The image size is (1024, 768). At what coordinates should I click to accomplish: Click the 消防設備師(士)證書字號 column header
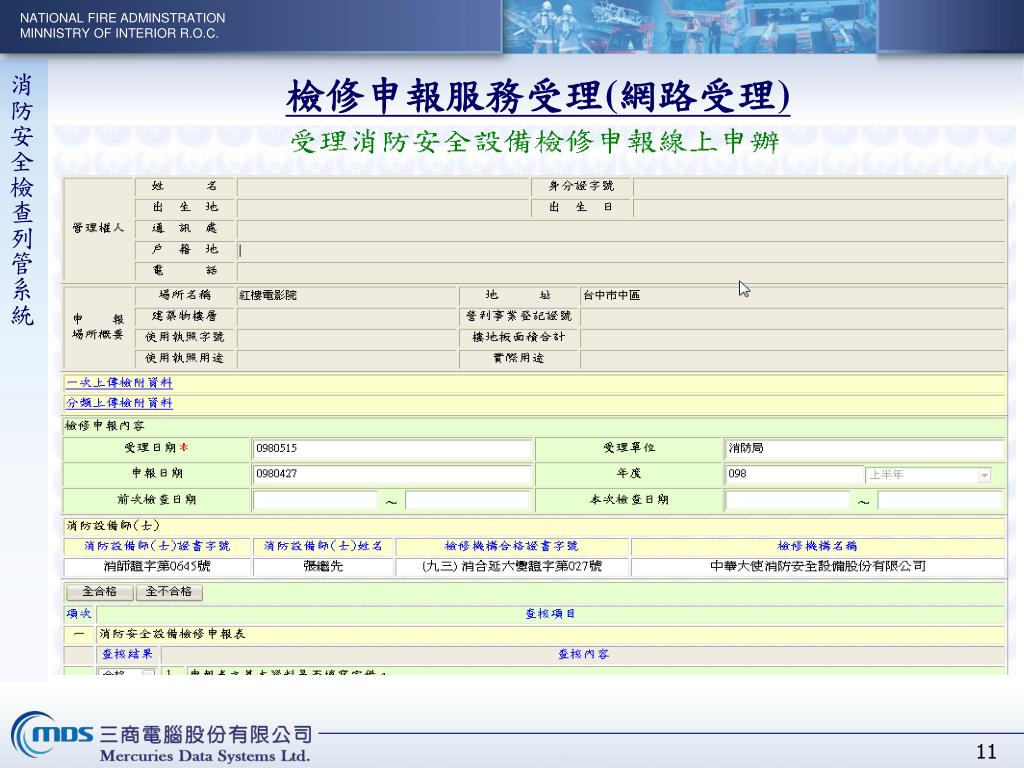coord(157,546)
